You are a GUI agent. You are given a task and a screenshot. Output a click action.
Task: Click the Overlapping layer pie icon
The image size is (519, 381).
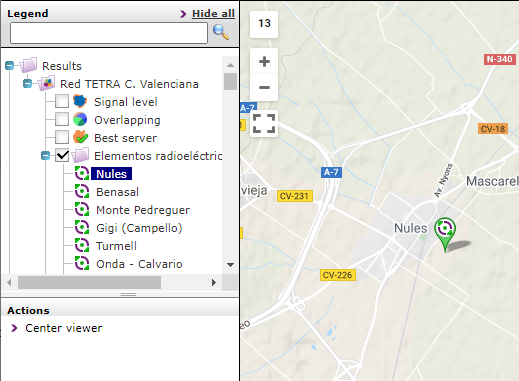(80, 119)
